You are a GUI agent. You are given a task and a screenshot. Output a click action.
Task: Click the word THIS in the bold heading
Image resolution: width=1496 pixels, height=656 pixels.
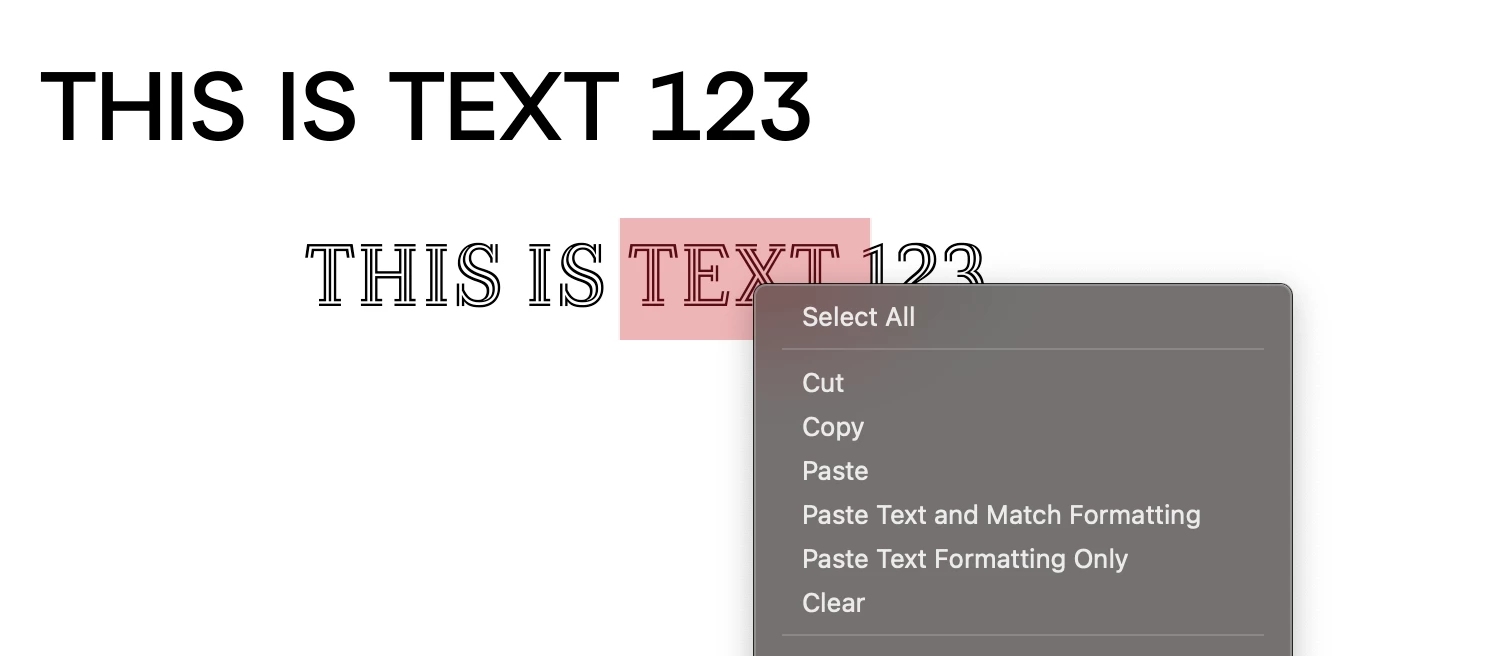tap(143, 106)
